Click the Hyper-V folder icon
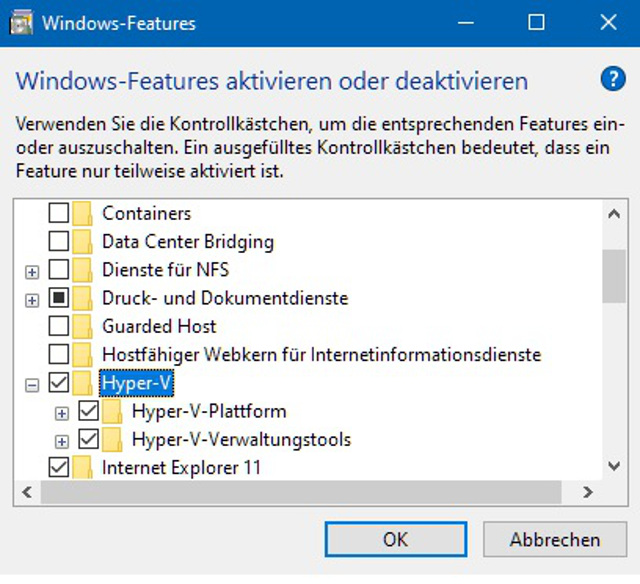 (82, 383)
